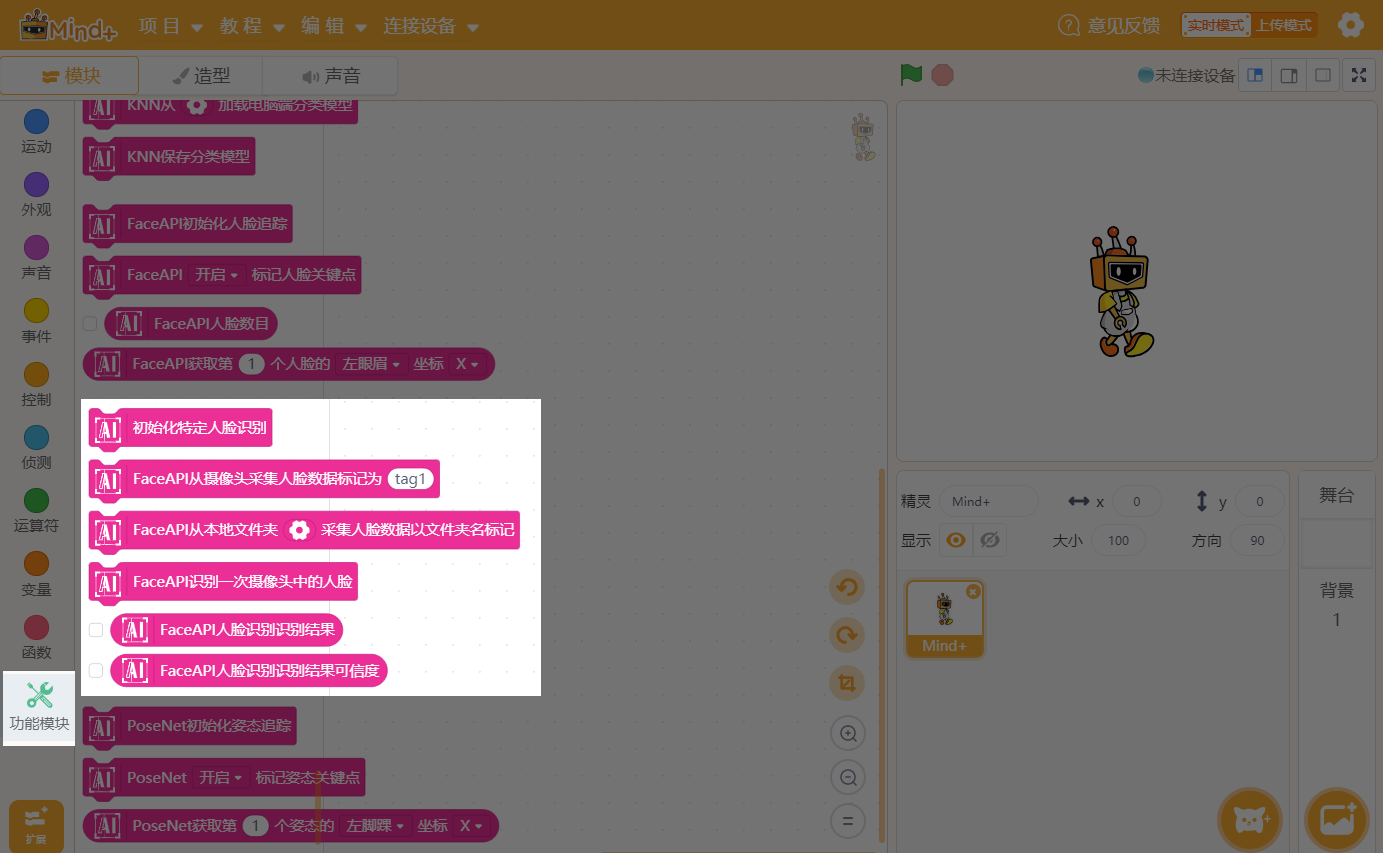Viewport: 1383px width, 853px height.
Task: Tick the FaceAPI人脸数目 checkbox
Action: [x=90, y=324]
